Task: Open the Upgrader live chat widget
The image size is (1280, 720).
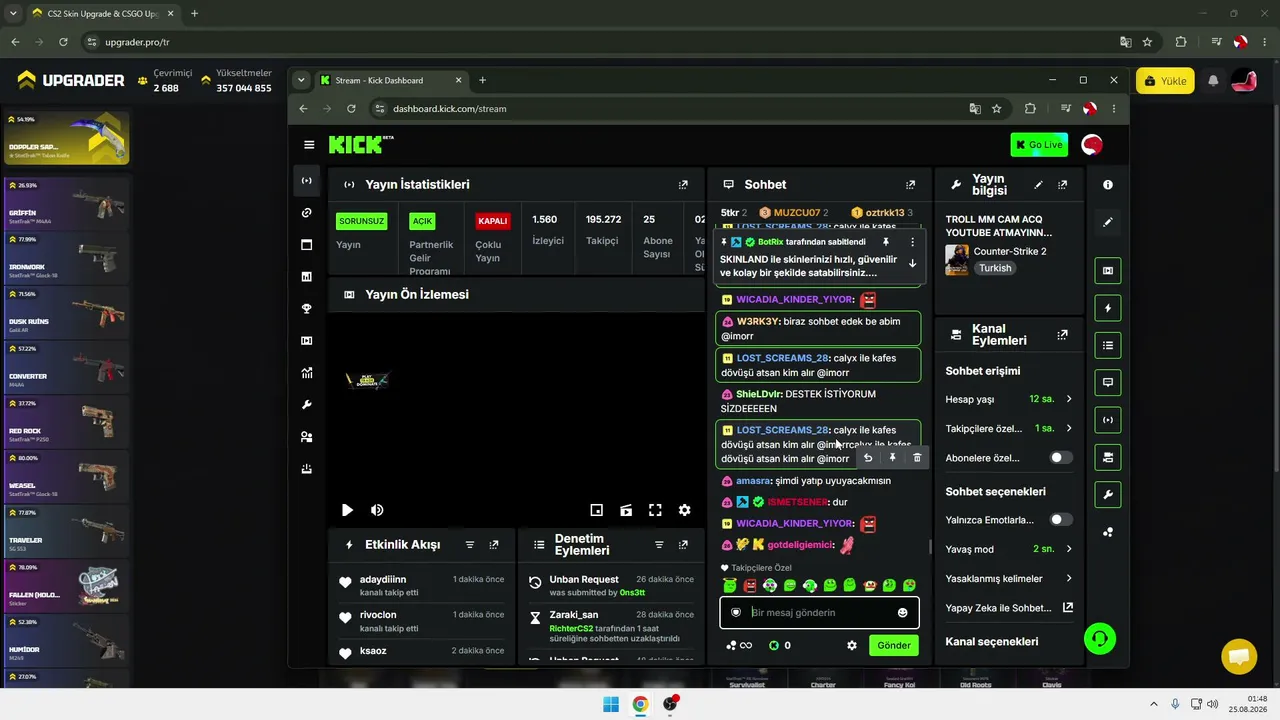Action: [x=1239, y=657]
